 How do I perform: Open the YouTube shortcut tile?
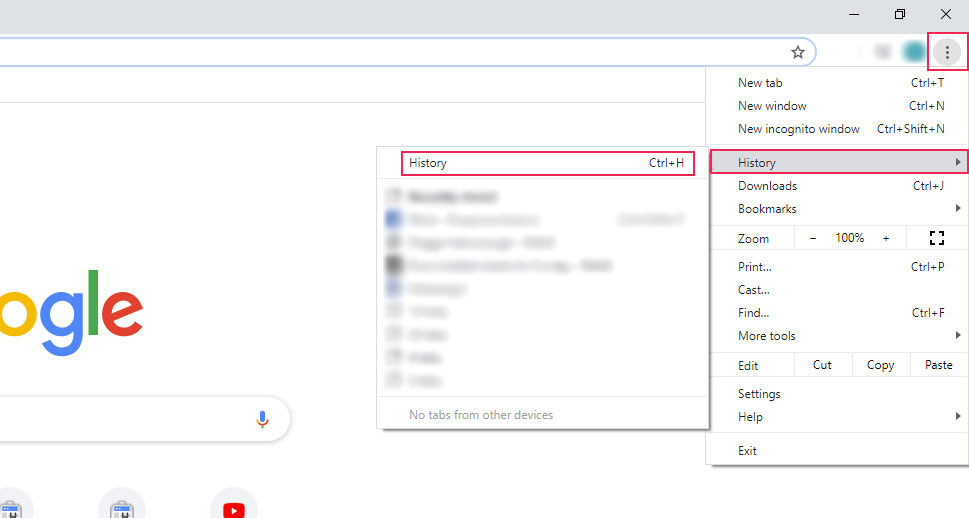pyautogui.click(x=234, y=503)
